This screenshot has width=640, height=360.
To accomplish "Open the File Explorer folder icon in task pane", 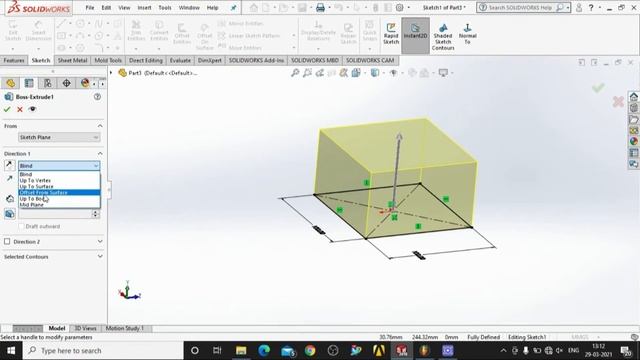I will [x=633, y=120].
